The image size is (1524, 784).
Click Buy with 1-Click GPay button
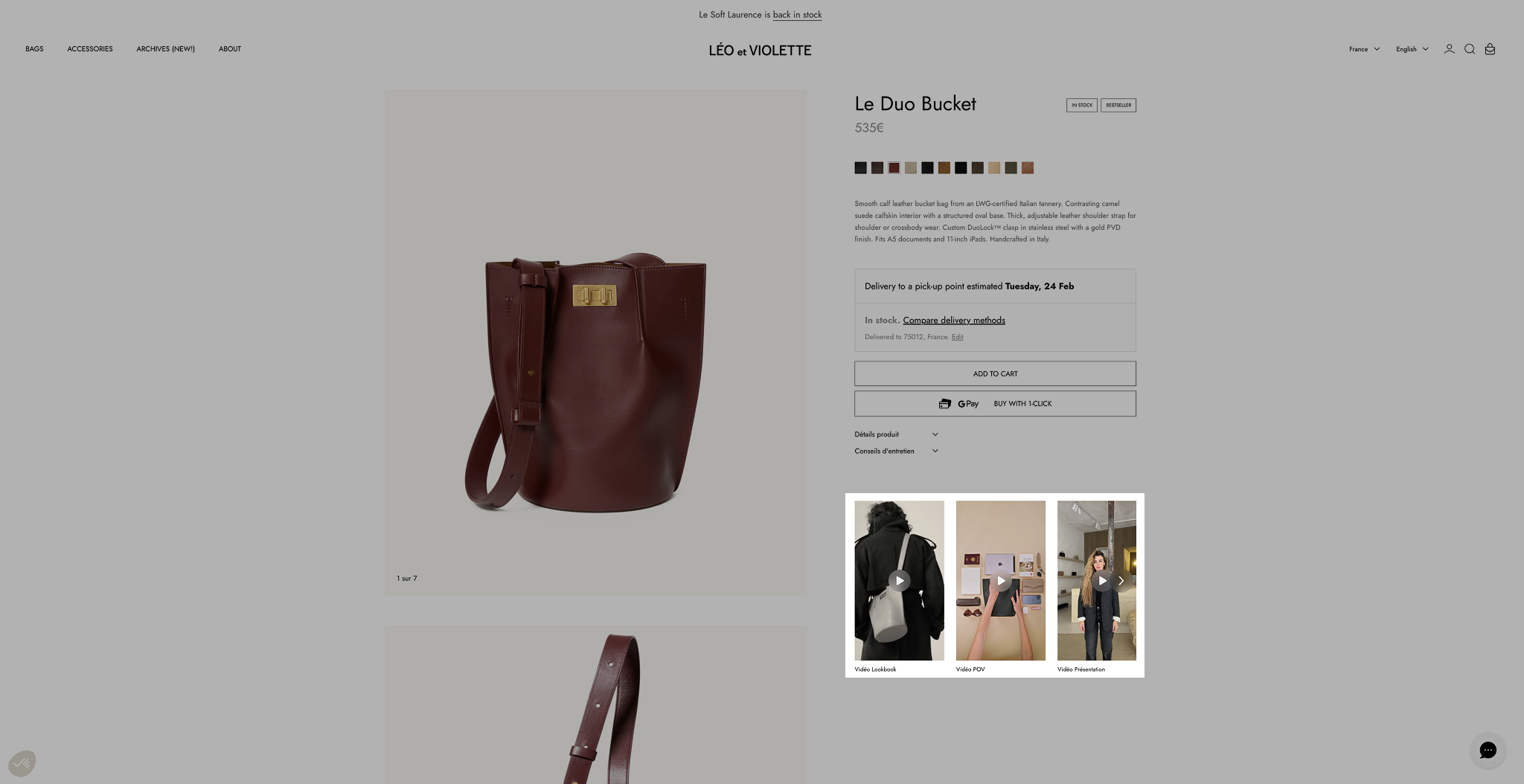click(995, 404)
